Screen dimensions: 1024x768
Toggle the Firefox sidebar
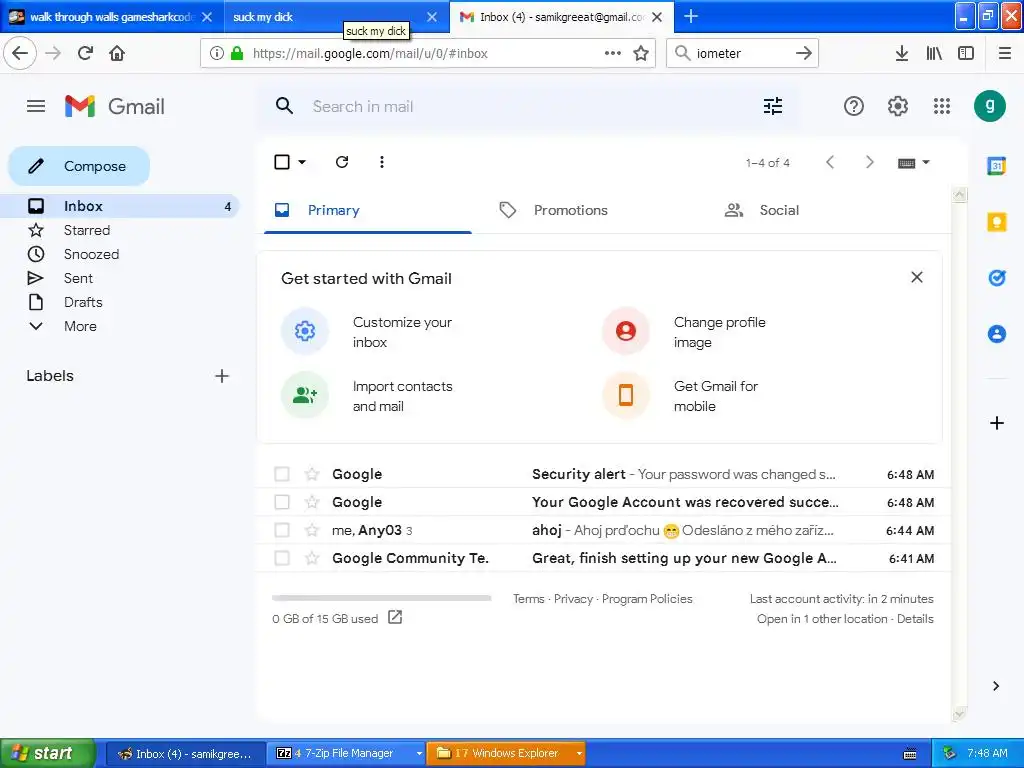966,53
